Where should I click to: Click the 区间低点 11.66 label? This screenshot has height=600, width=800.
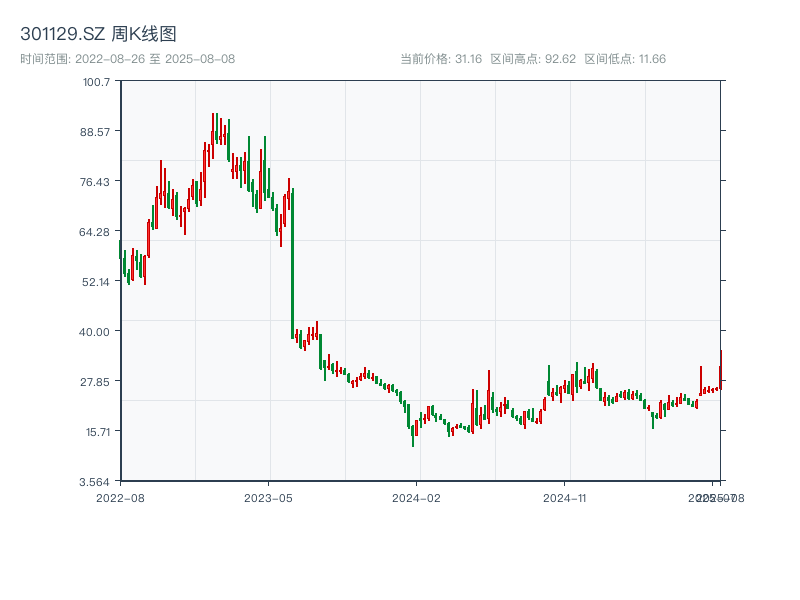coord(625,59)
